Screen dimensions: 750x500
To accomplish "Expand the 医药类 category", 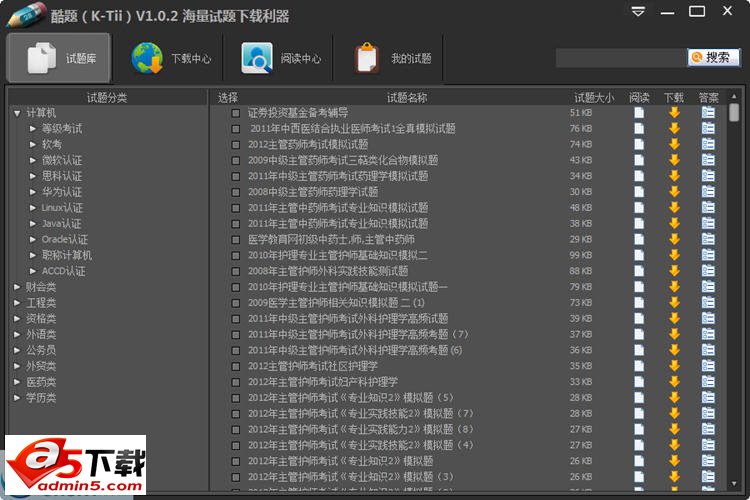I will (x=17, y=382).
